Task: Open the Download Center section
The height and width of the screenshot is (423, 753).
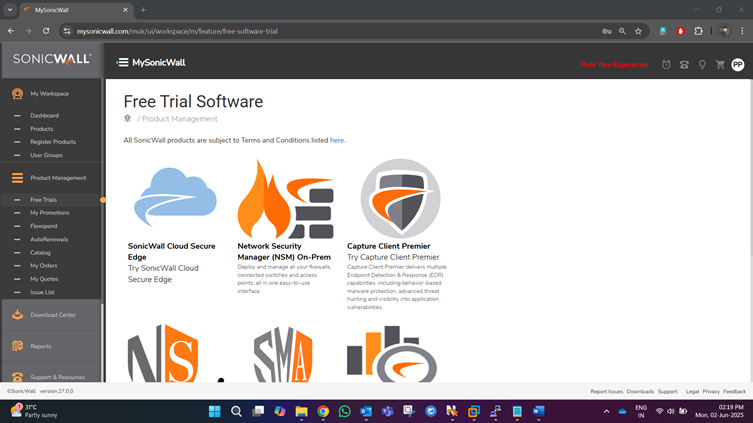Action: click(52, 315)
